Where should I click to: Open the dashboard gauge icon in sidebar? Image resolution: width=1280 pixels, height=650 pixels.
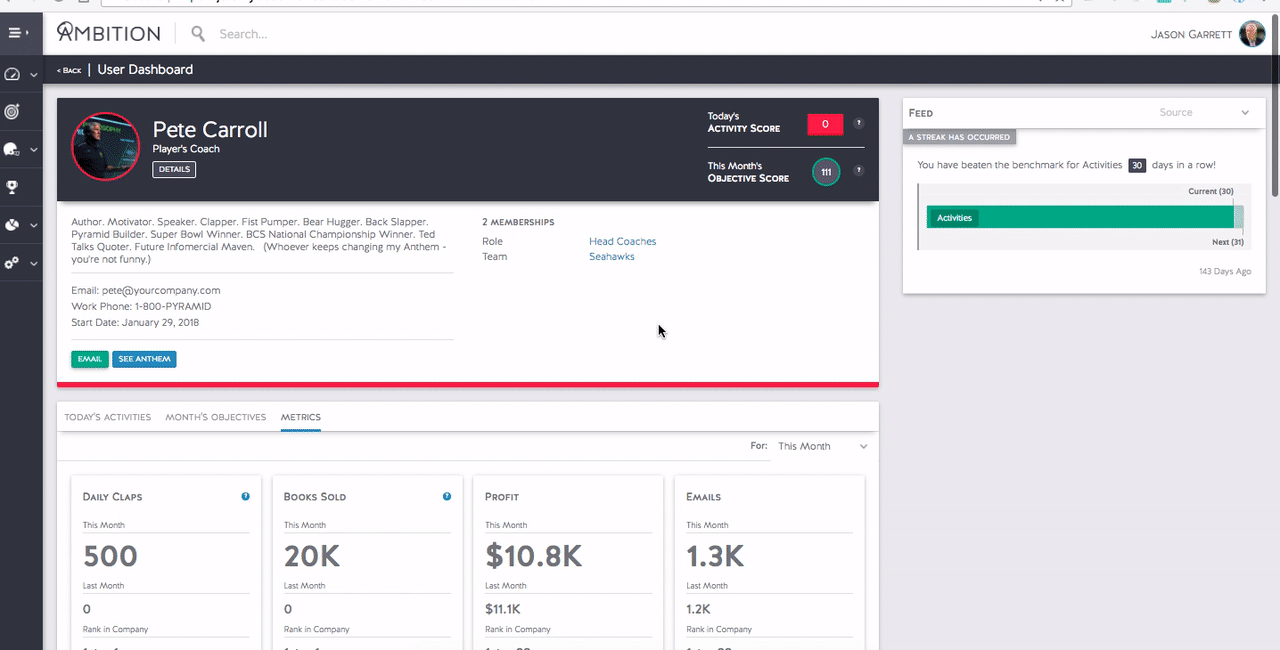pos(12,74)
